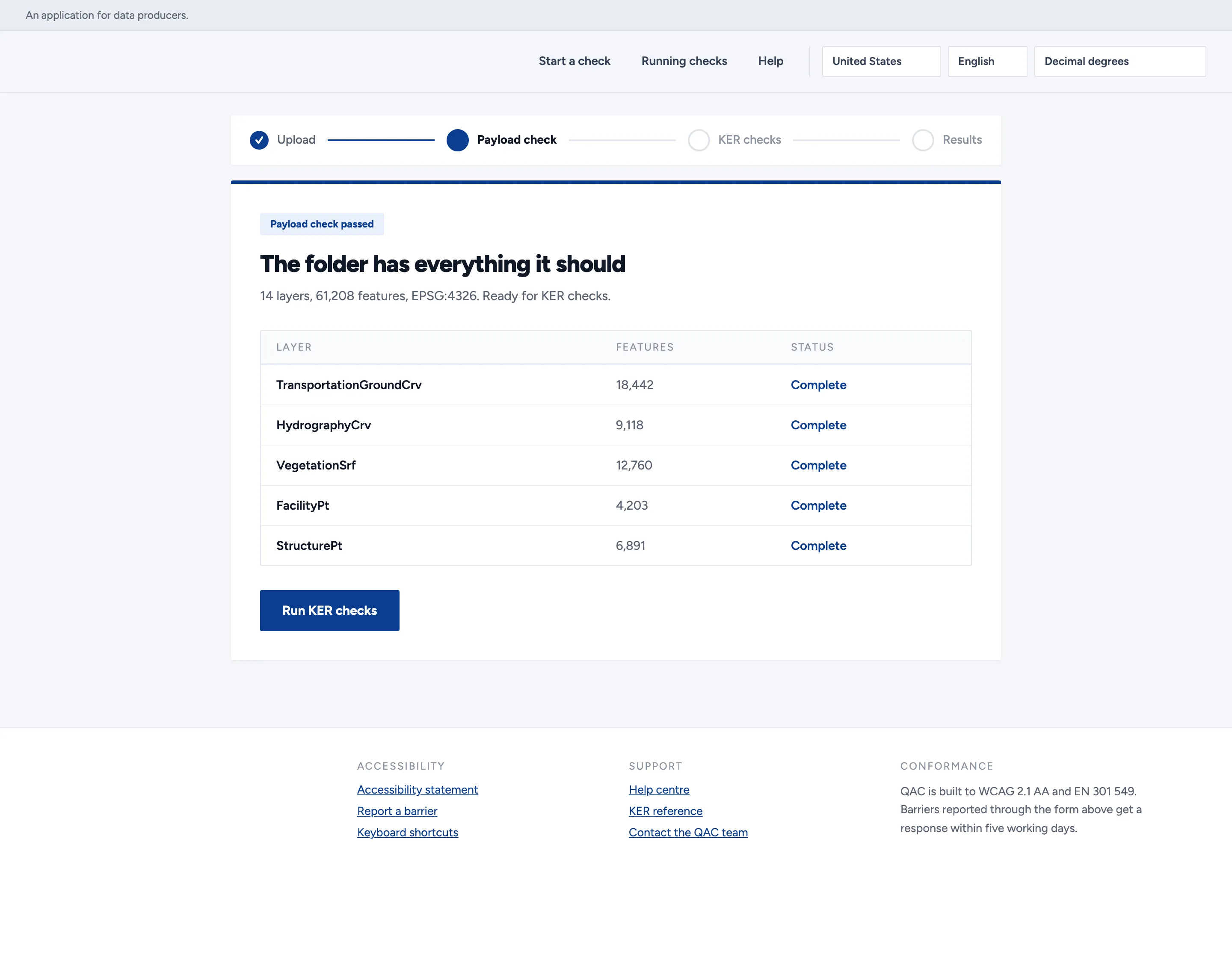Click Complete status for FacilityPt
This screenshot has height=980, width=1232.
click(x=818, y=505)
